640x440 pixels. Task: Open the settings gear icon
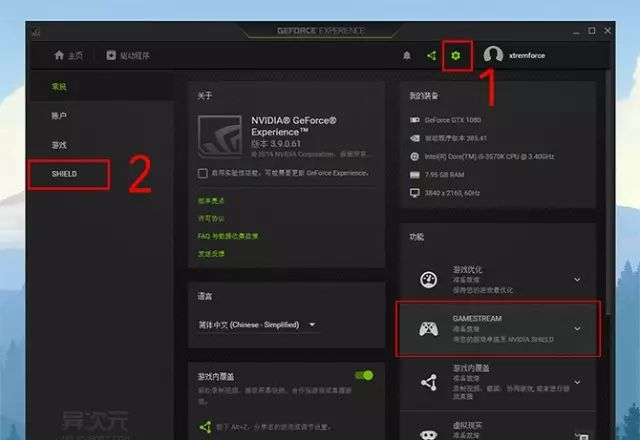click(x=456, y=56)
